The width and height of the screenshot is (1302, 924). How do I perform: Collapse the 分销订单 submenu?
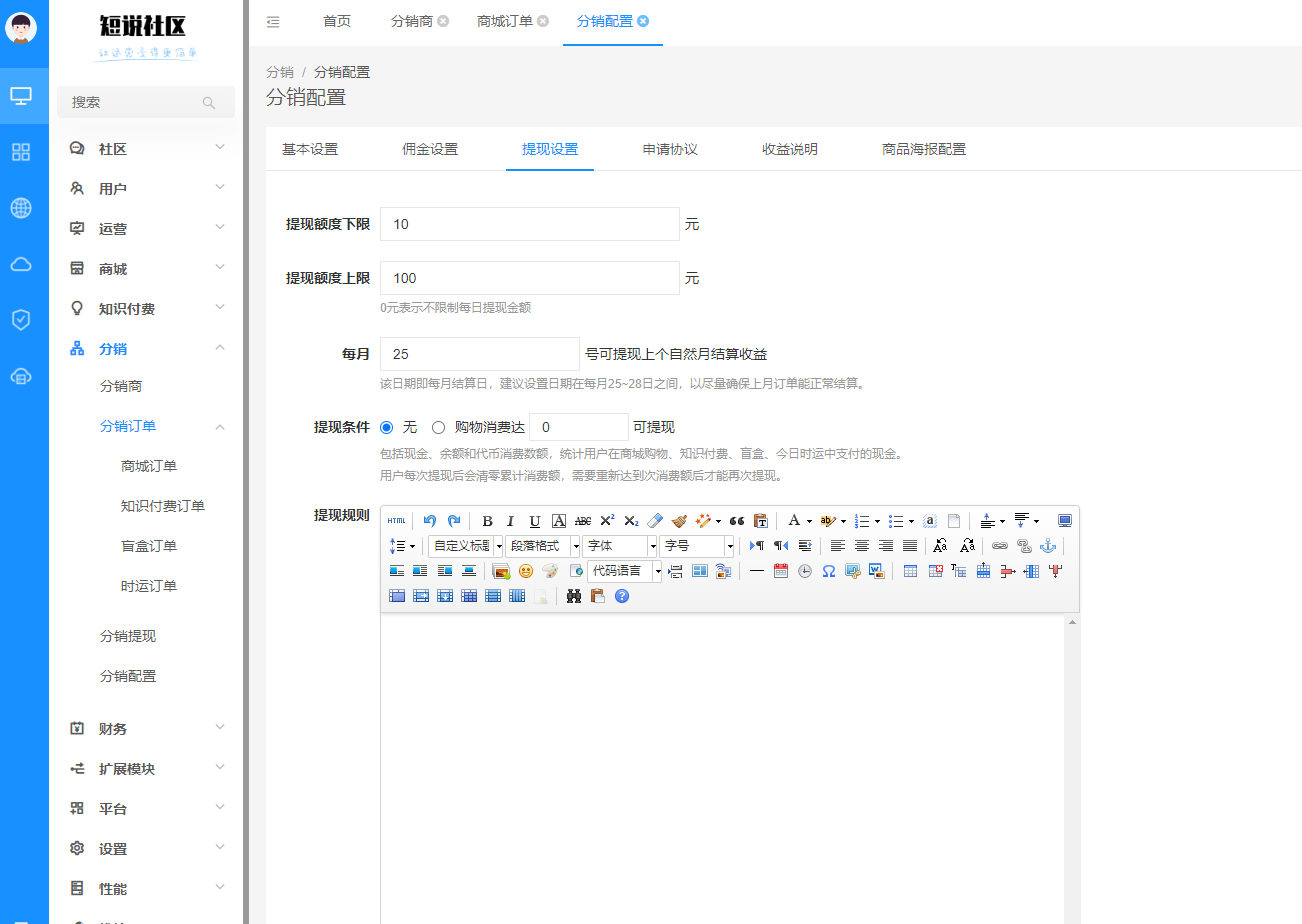[146, 426]
